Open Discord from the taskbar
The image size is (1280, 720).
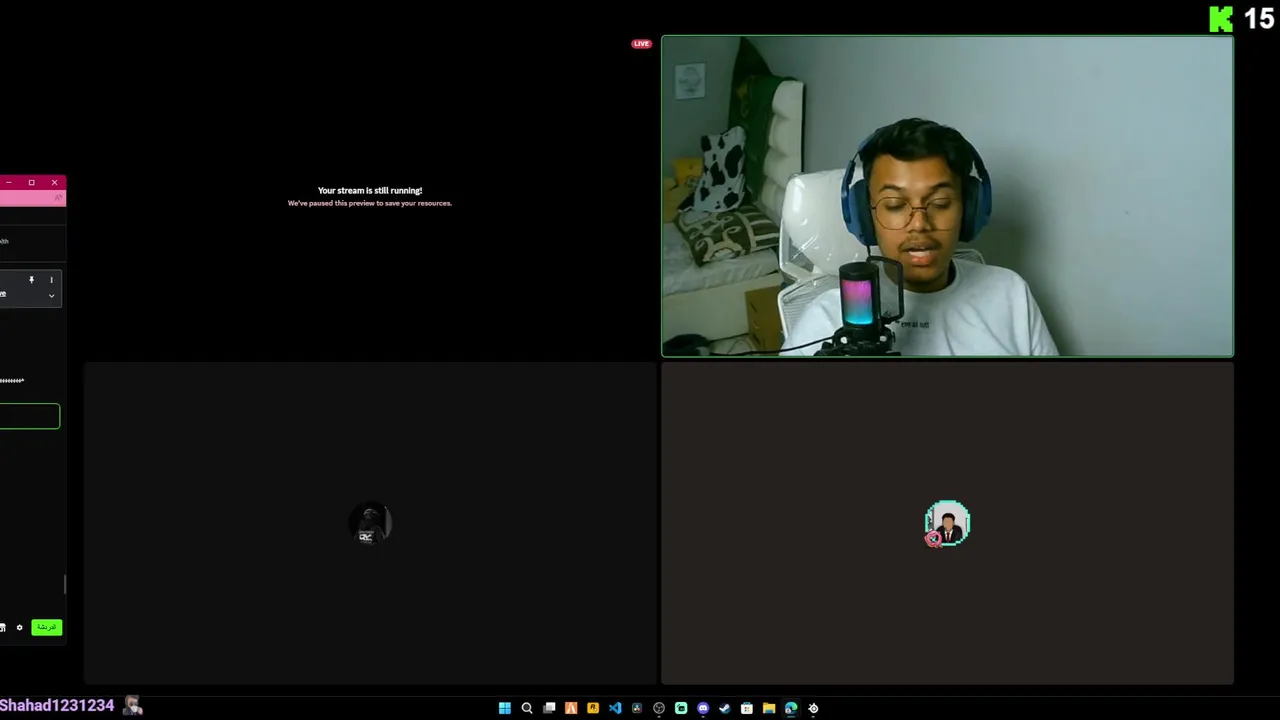(x=703, y=708)
